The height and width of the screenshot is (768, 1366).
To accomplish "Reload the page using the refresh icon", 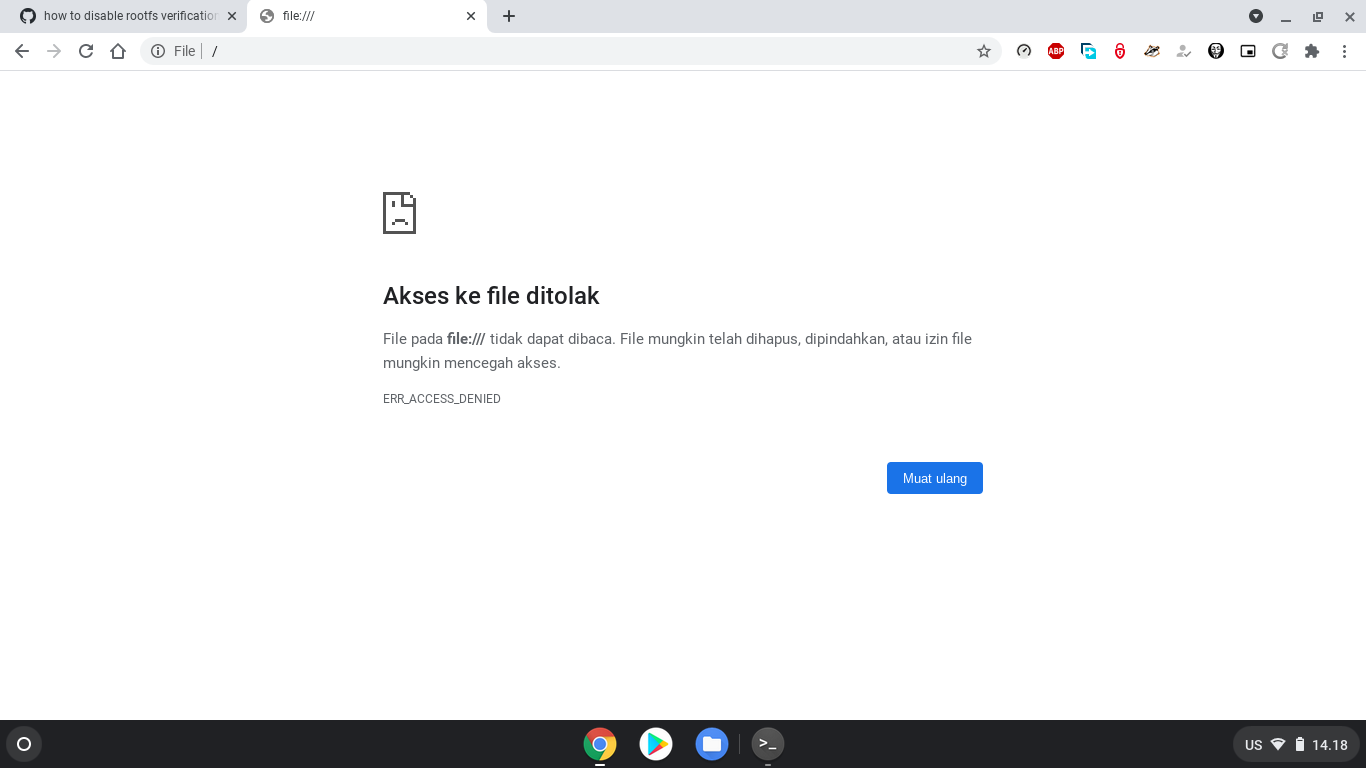I will coord(85,50).
